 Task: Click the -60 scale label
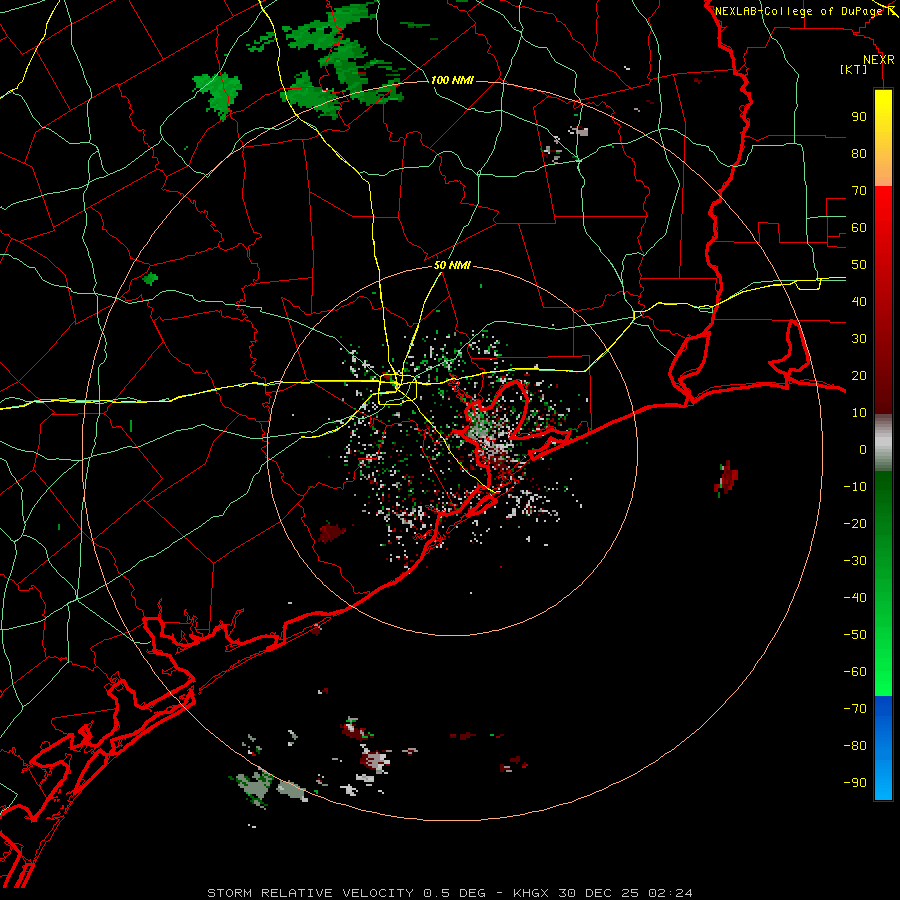[855, 672]
